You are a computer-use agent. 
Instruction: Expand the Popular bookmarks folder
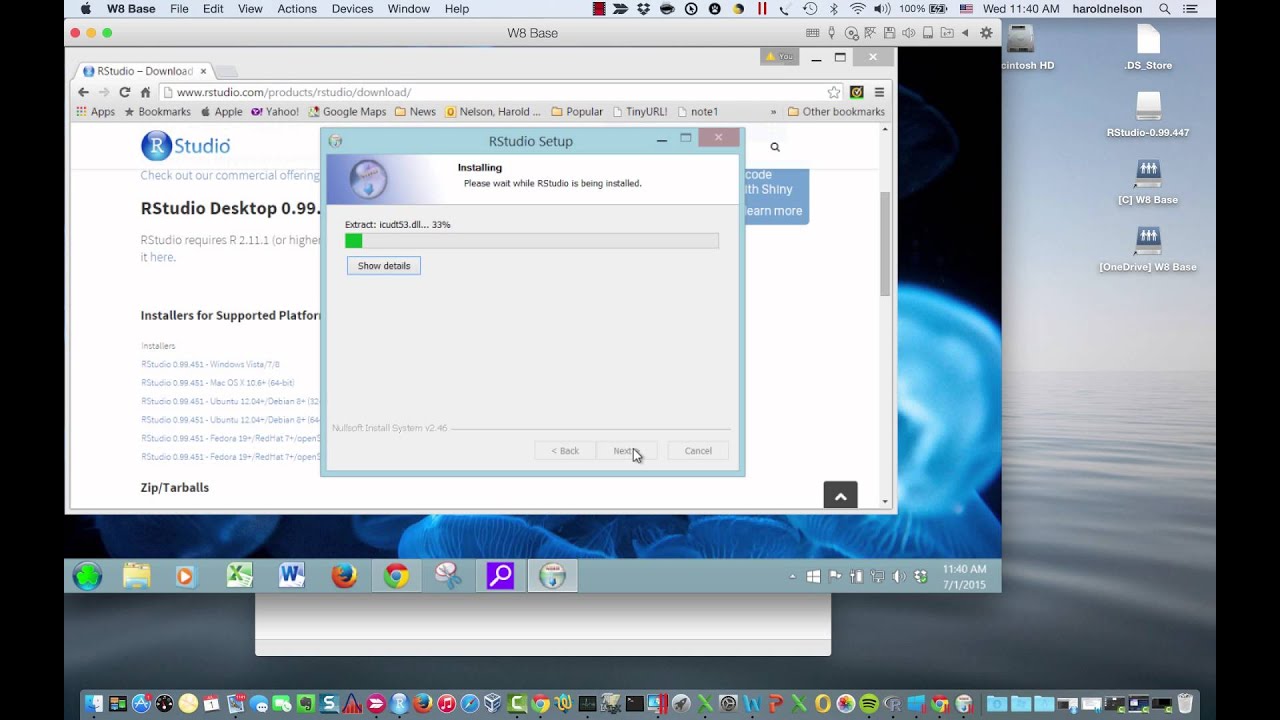point(577,112)
